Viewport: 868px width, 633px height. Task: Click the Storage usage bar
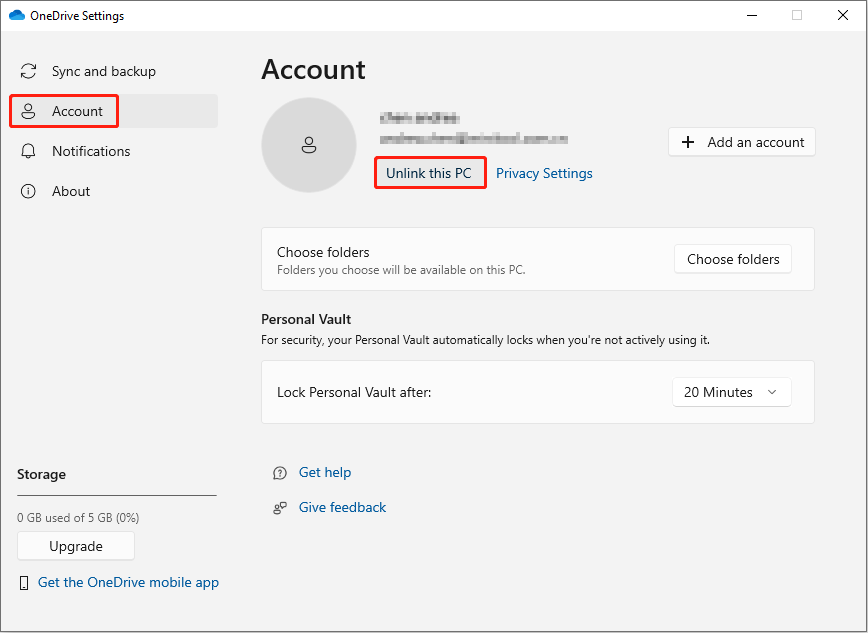pos(116,494)
